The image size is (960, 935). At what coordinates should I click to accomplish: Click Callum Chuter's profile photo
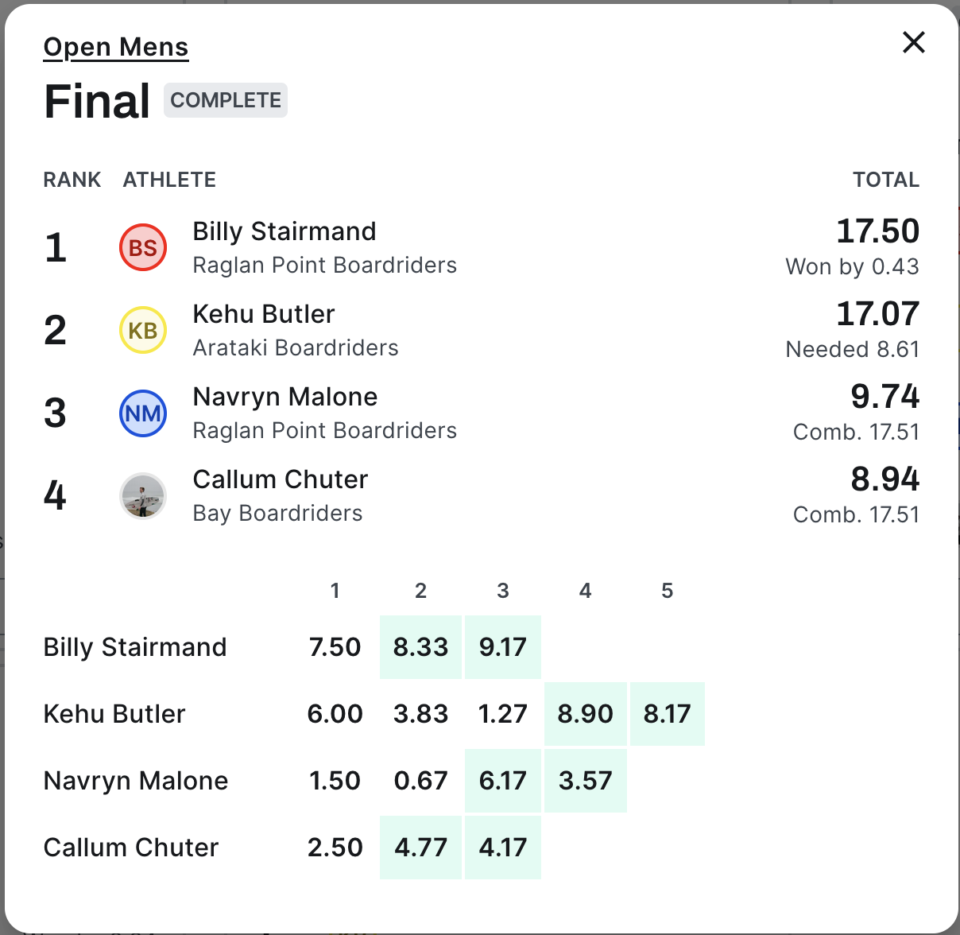click(143, 496)
